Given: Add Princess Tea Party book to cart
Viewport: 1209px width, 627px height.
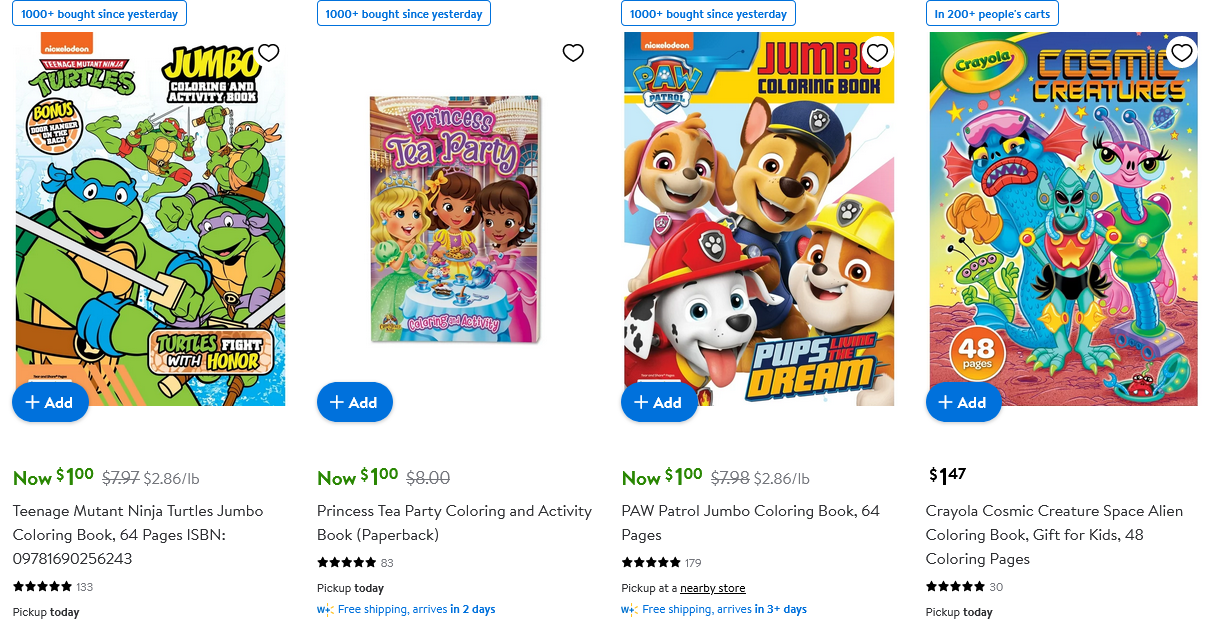Looking at the screenshot, I should (x=355, y=402).
